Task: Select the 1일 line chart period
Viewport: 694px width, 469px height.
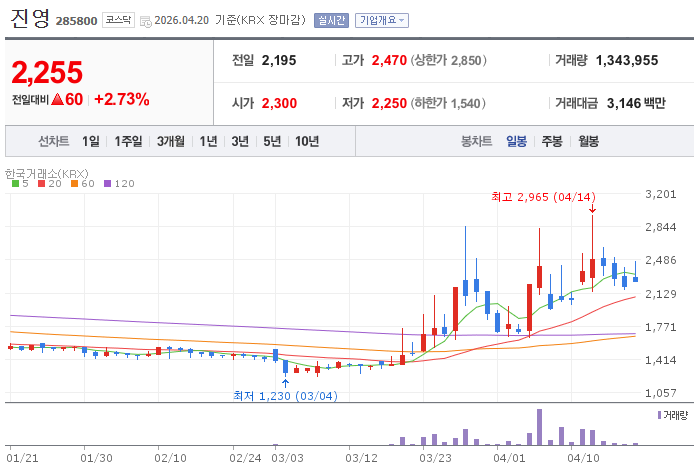Action: [90, 141]
